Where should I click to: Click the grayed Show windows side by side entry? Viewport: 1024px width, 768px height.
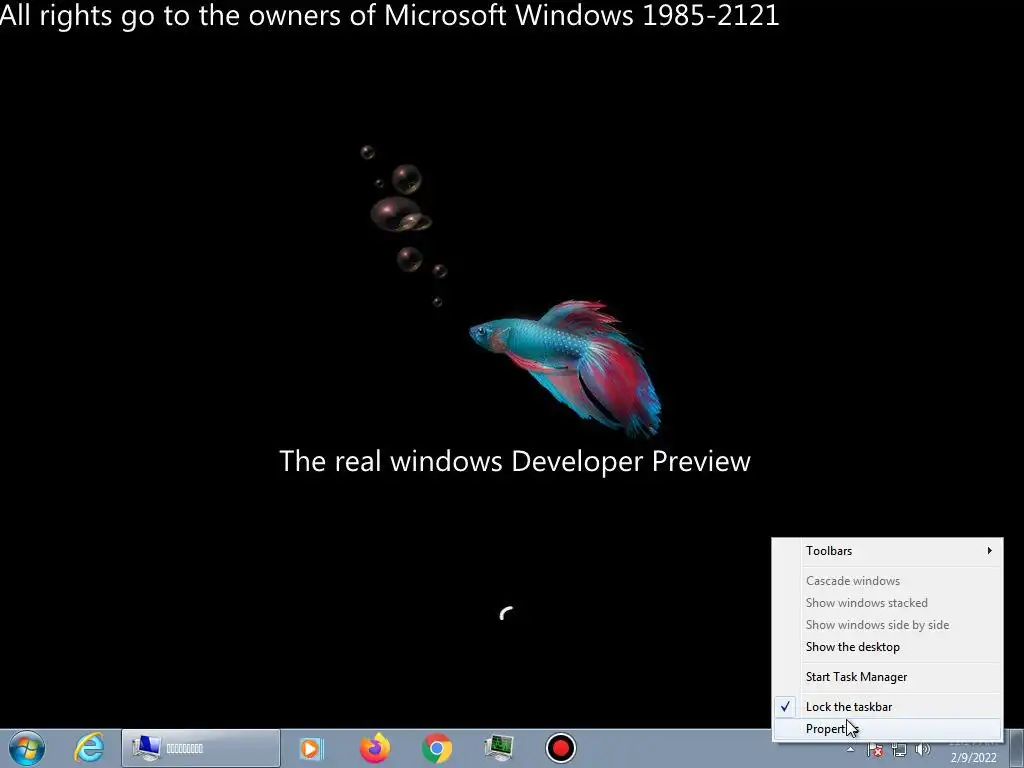[x=888, y=625]
